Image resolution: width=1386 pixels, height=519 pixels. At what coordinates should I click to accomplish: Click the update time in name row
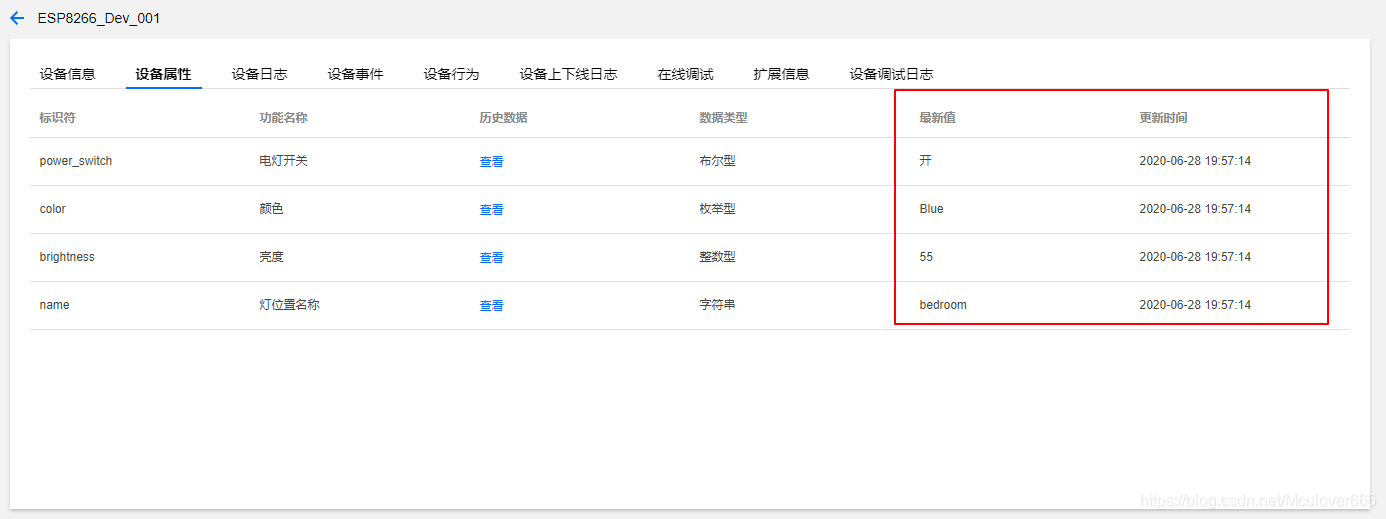[x=1195, y=305]
